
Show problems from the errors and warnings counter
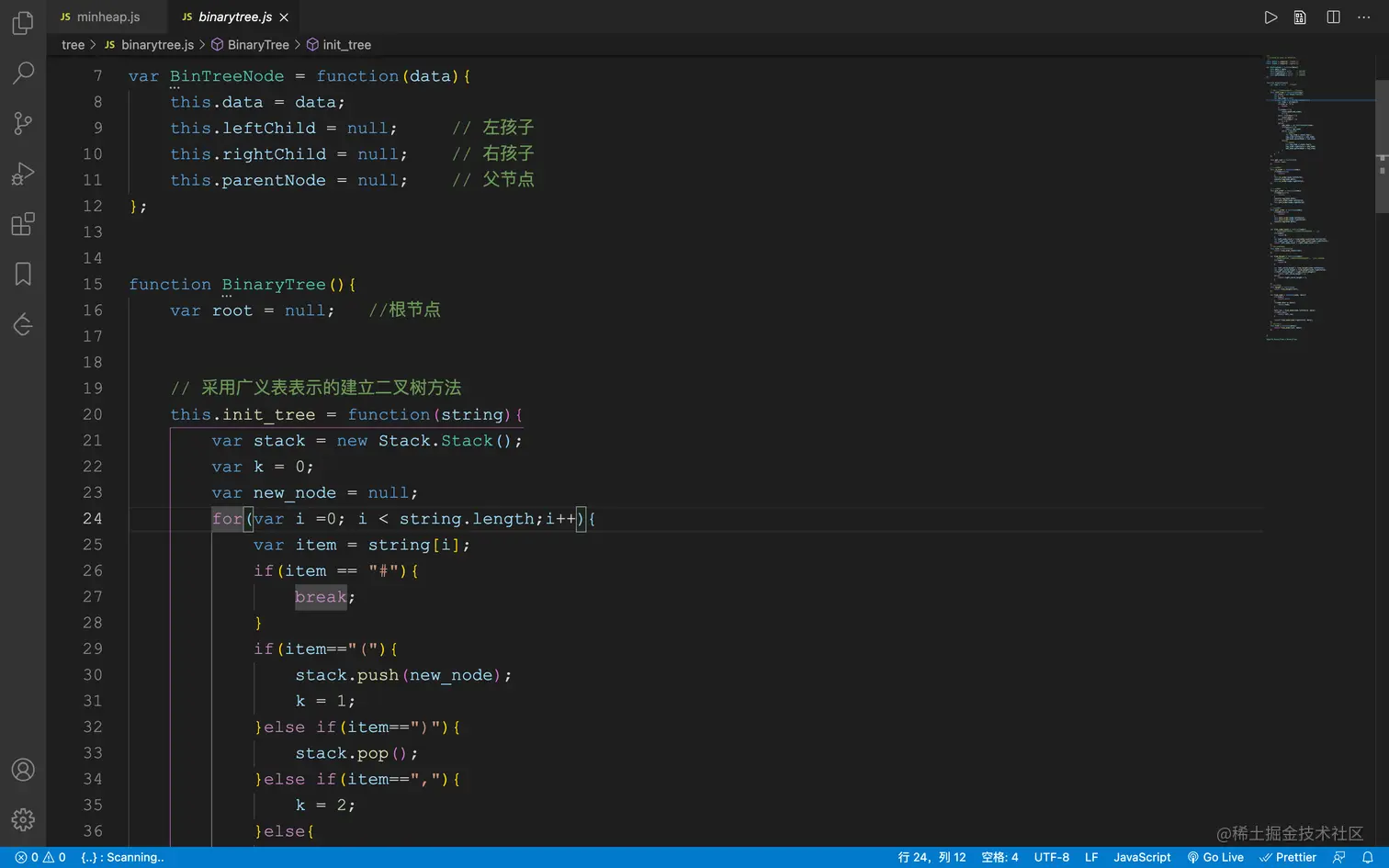click(40, 857)
